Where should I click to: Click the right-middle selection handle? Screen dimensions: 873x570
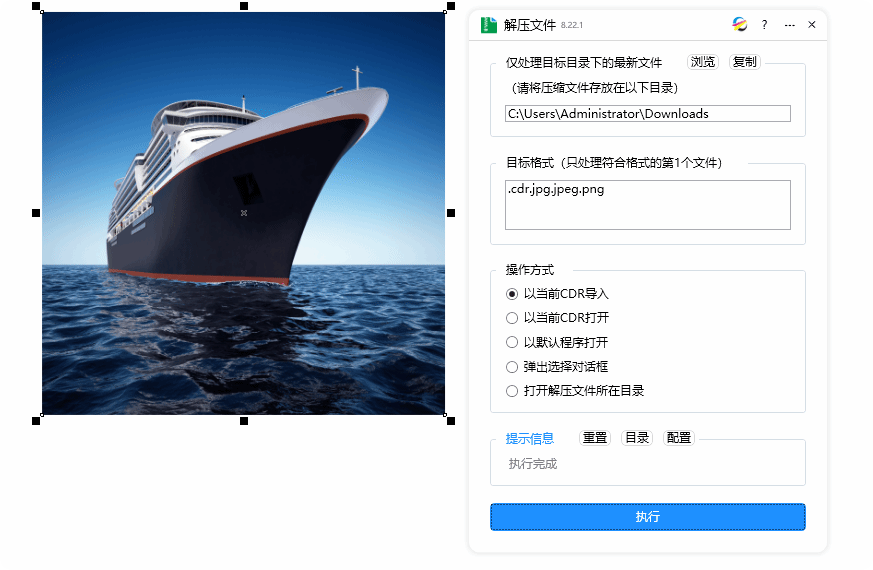[451, 213]
